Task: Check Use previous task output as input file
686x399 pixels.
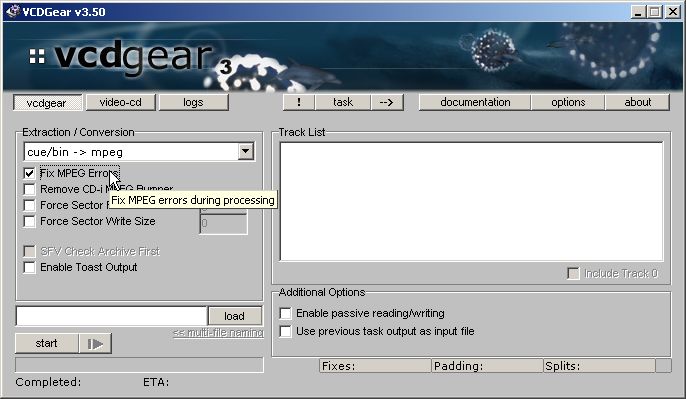Action: [x=285, y=331]
